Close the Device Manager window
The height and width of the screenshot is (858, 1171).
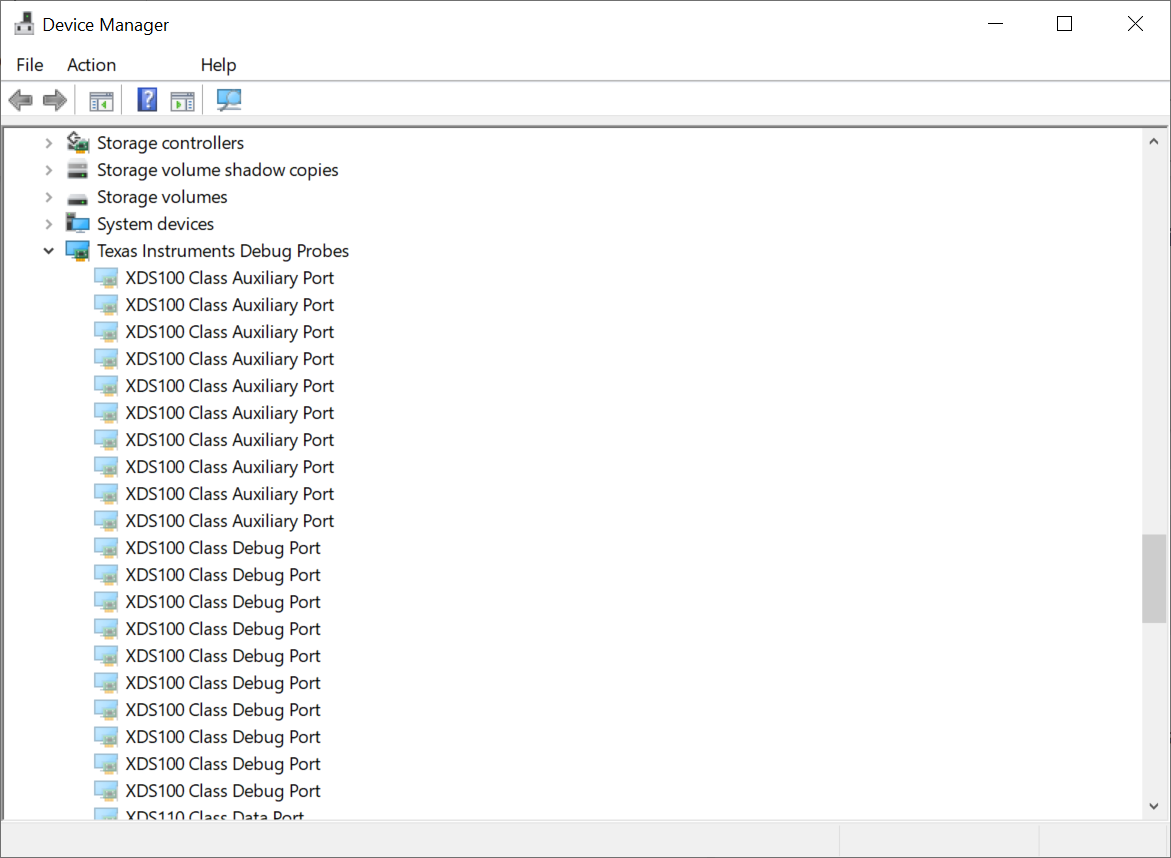(1135, 24)
